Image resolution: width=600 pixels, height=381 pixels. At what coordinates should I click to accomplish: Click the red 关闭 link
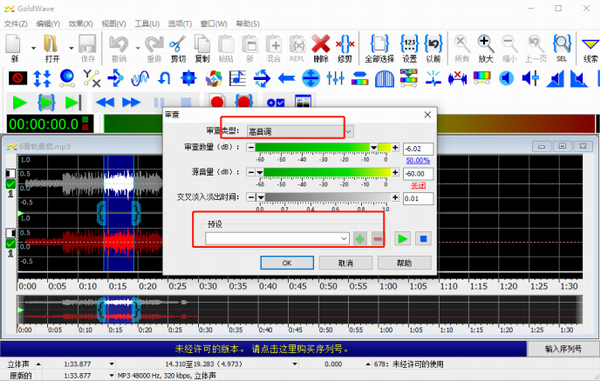418,186
